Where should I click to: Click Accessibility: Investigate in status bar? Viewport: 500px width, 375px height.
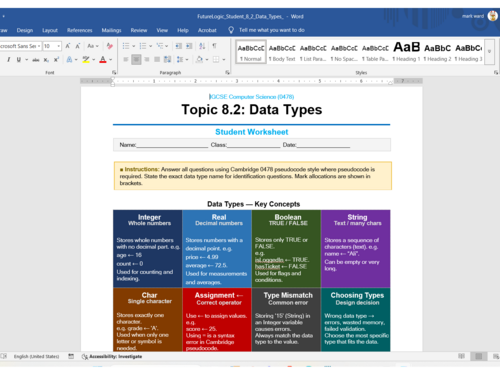(112, 356)
